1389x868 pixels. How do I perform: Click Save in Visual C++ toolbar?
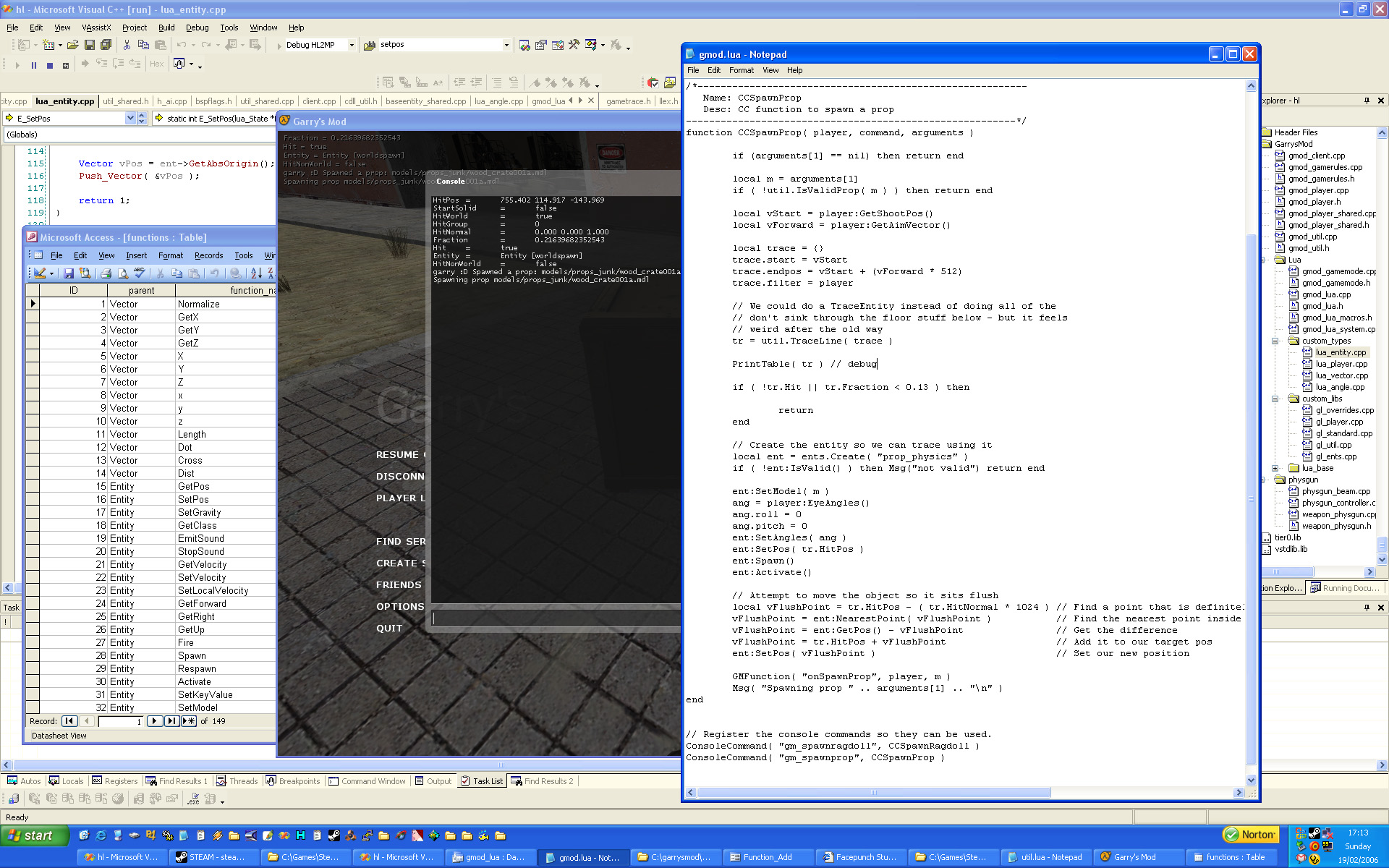(x=90, y=45)
